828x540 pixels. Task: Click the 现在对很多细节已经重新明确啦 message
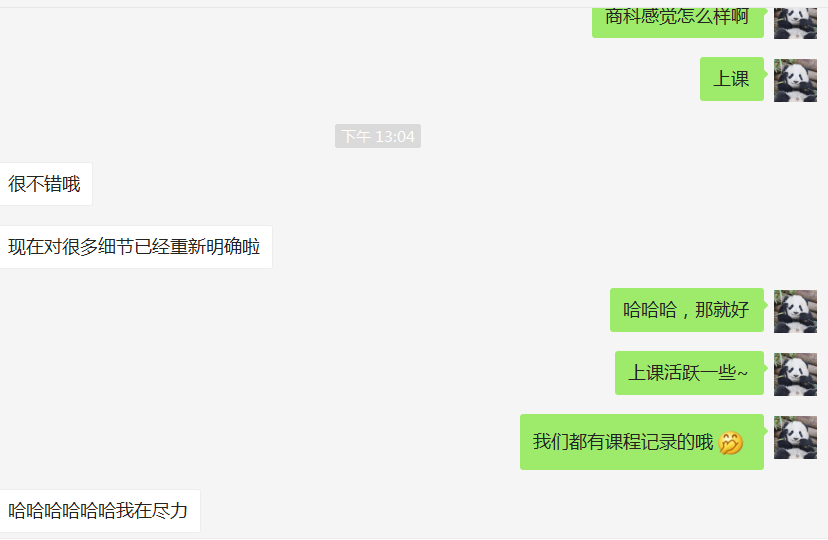coord(136,247)
